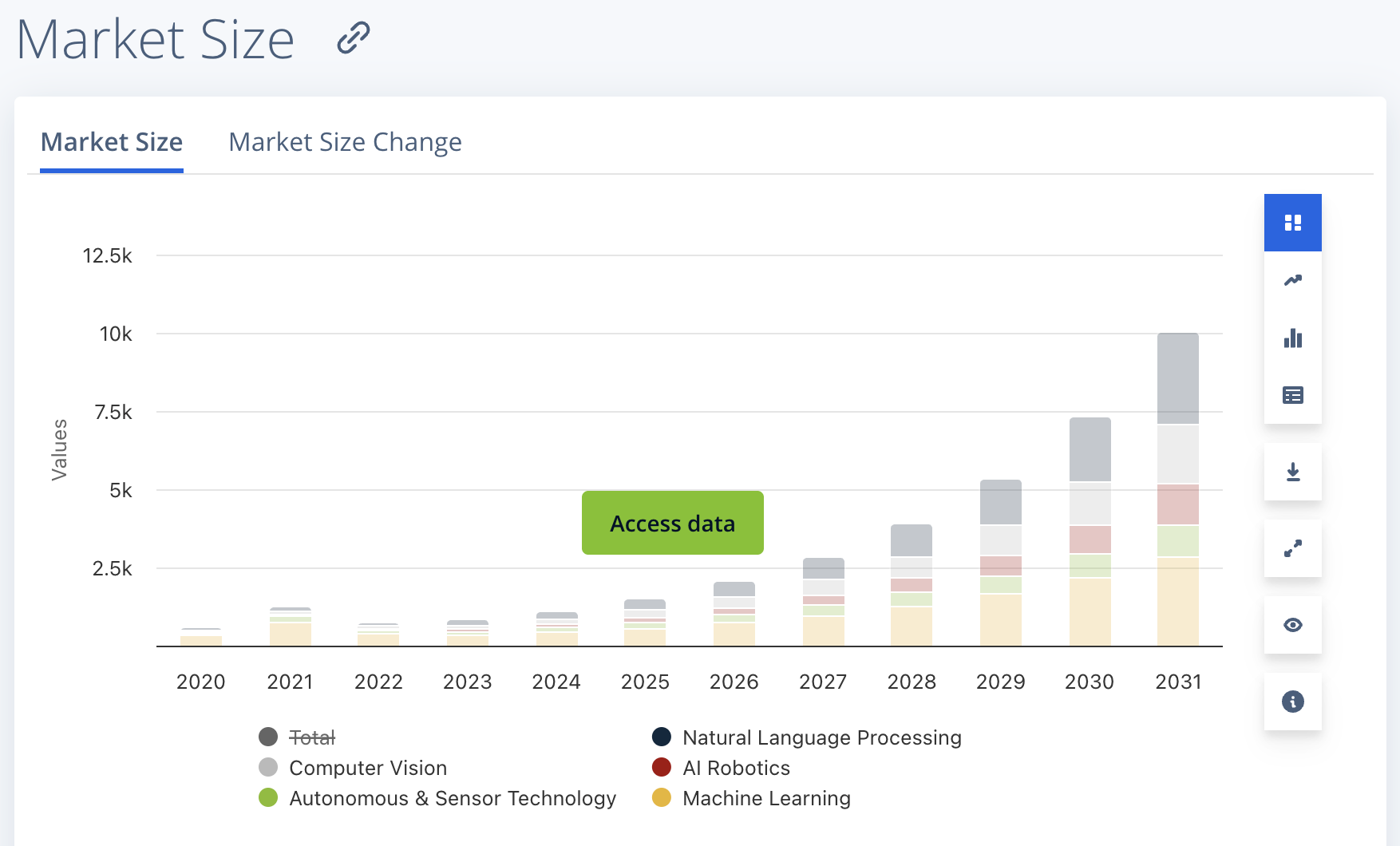Click the 2030 stacked bar

tap(1090, 532)
